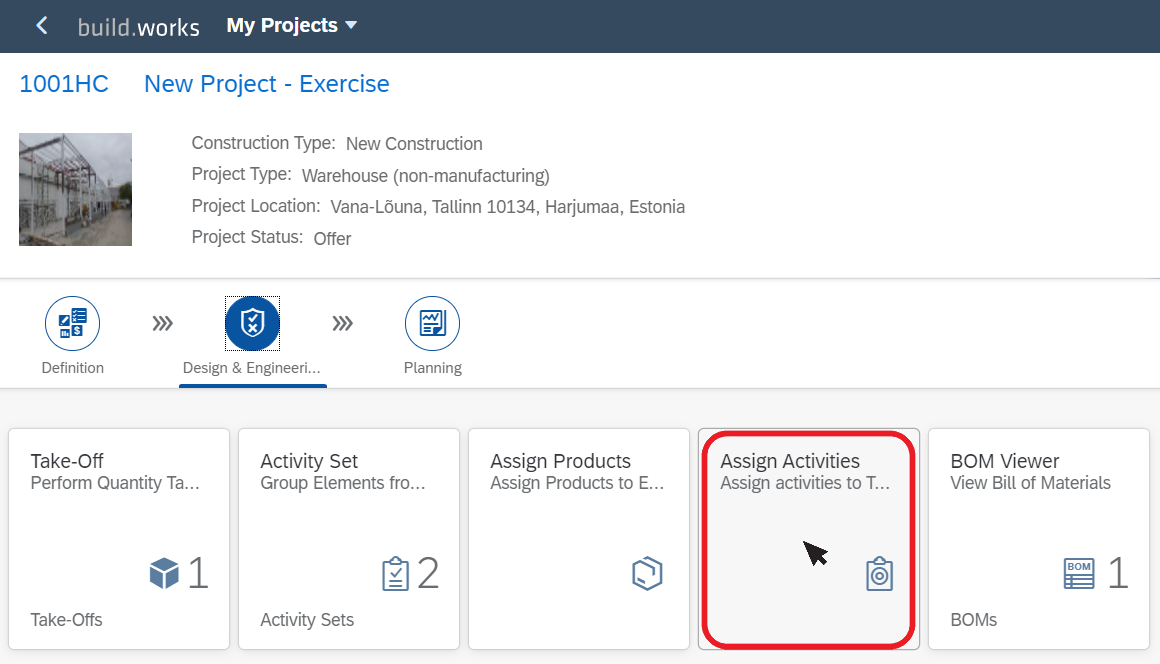The width and height of the screenshot is (1160, 664).
Task: Open the Assign Activities tile
Action: (809, 539)
